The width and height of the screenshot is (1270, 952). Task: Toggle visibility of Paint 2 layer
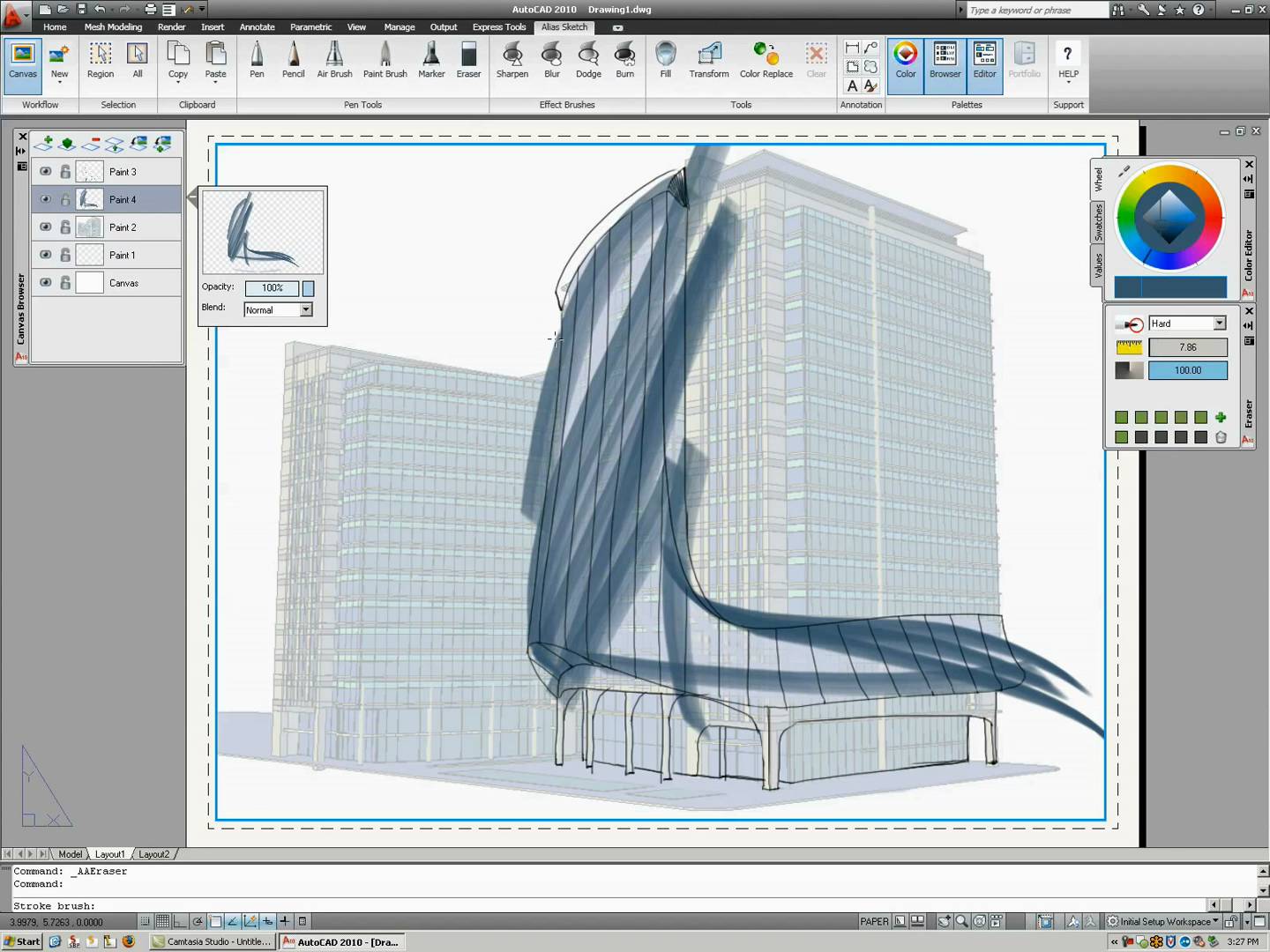click(x=46, y=227)
